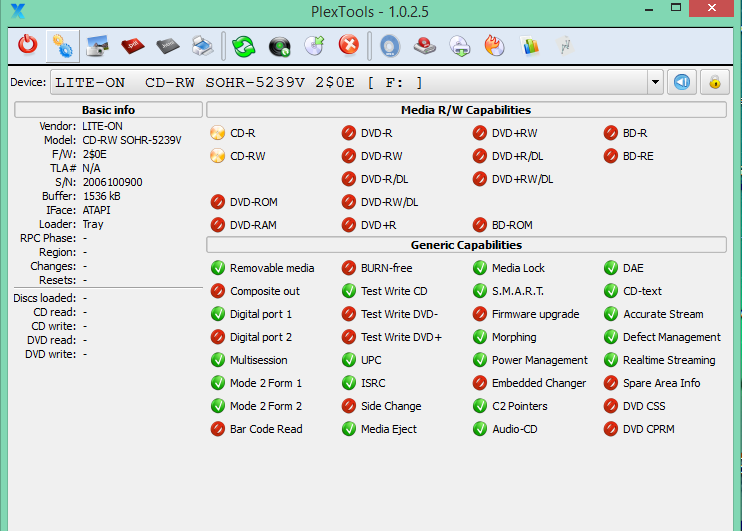The width and height of the screenshot is (742, 531).
Task: Click the Generic Capabilities header
Action: point(466,245)
